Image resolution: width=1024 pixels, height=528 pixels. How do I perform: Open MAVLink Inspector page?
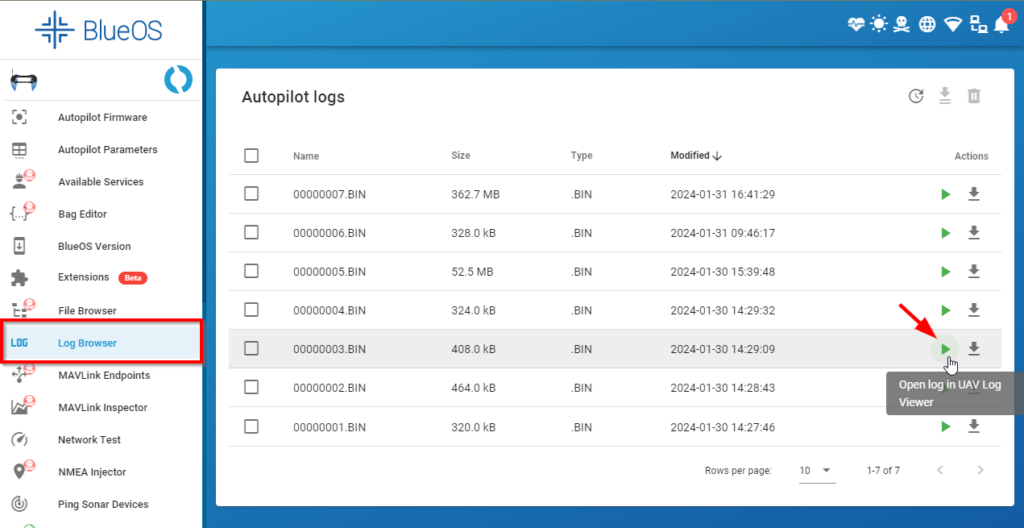pyautogui.click(x=101, y=408)
